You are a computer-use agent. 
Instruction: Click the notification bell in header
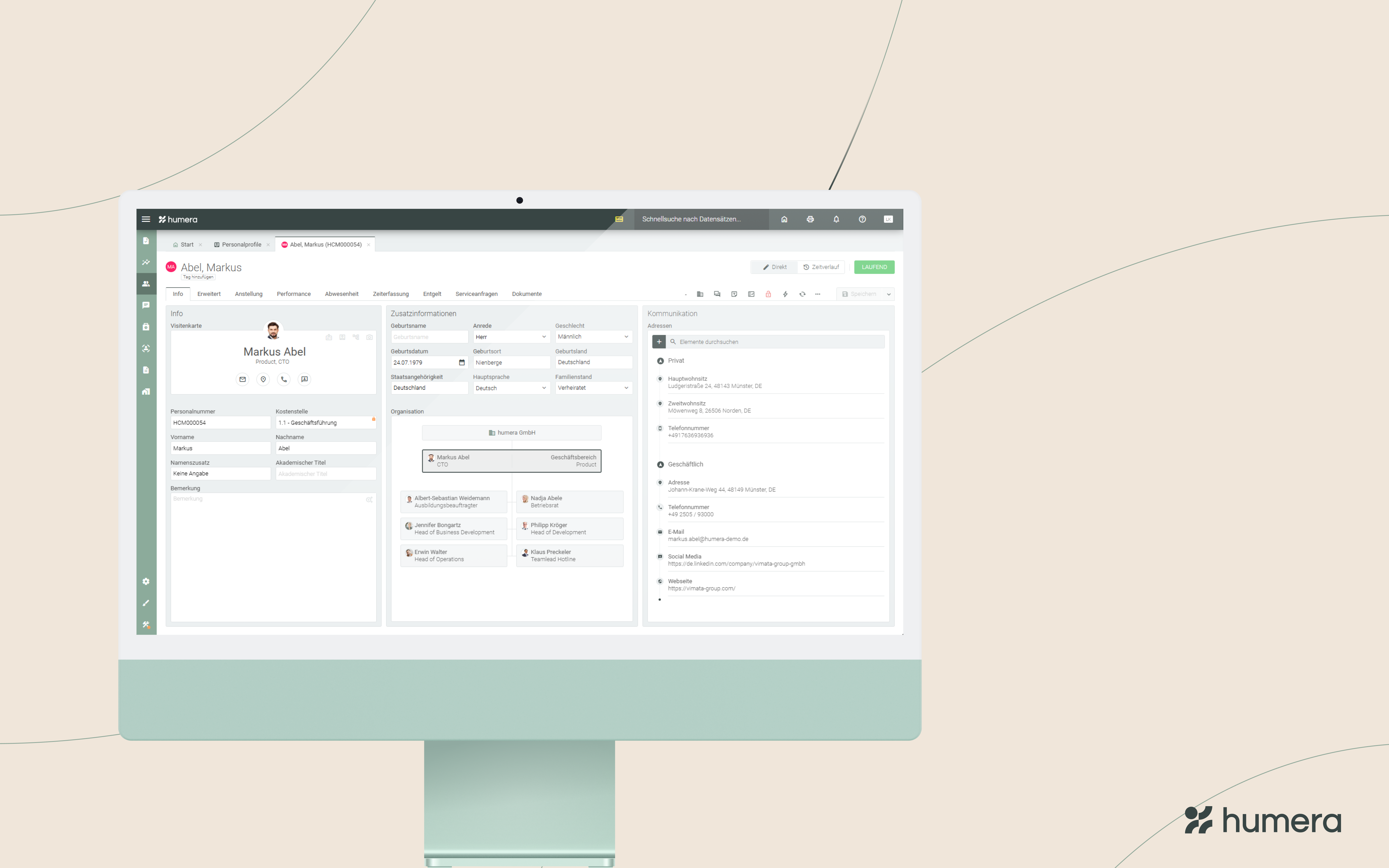point(836,219)
